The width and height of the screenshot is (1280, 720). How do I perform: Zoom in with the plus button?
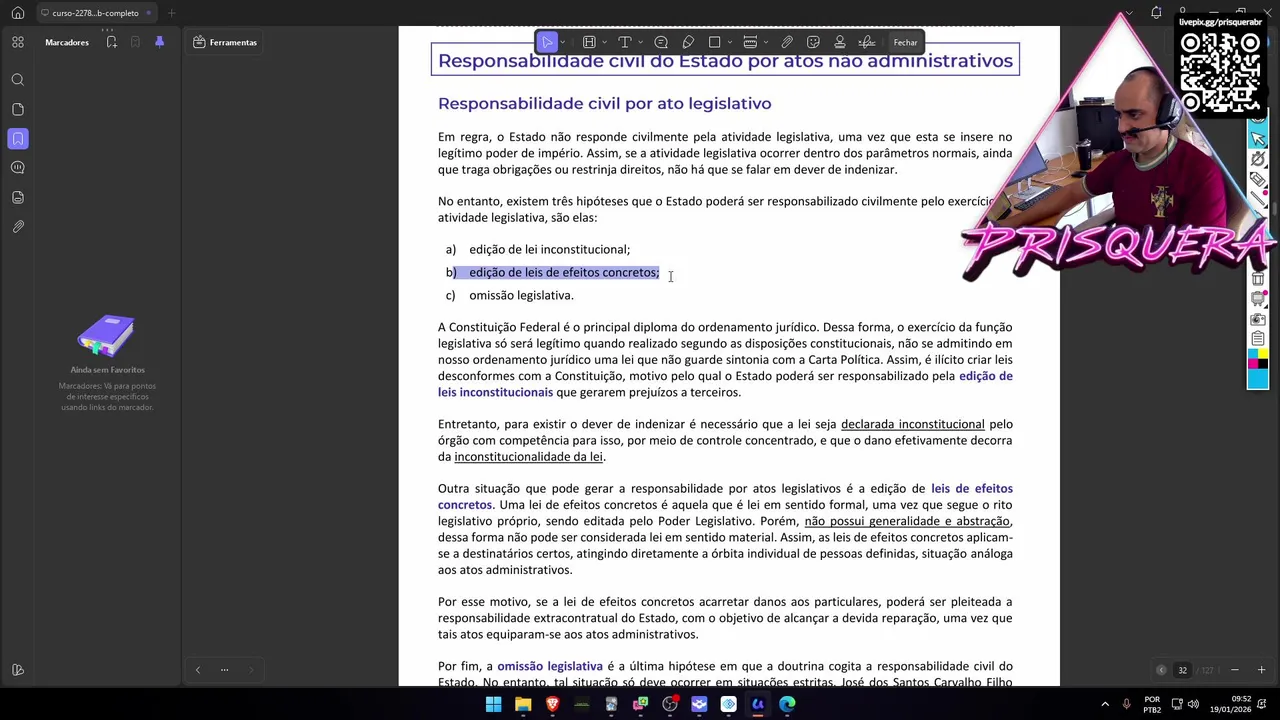coord(1261,670)
